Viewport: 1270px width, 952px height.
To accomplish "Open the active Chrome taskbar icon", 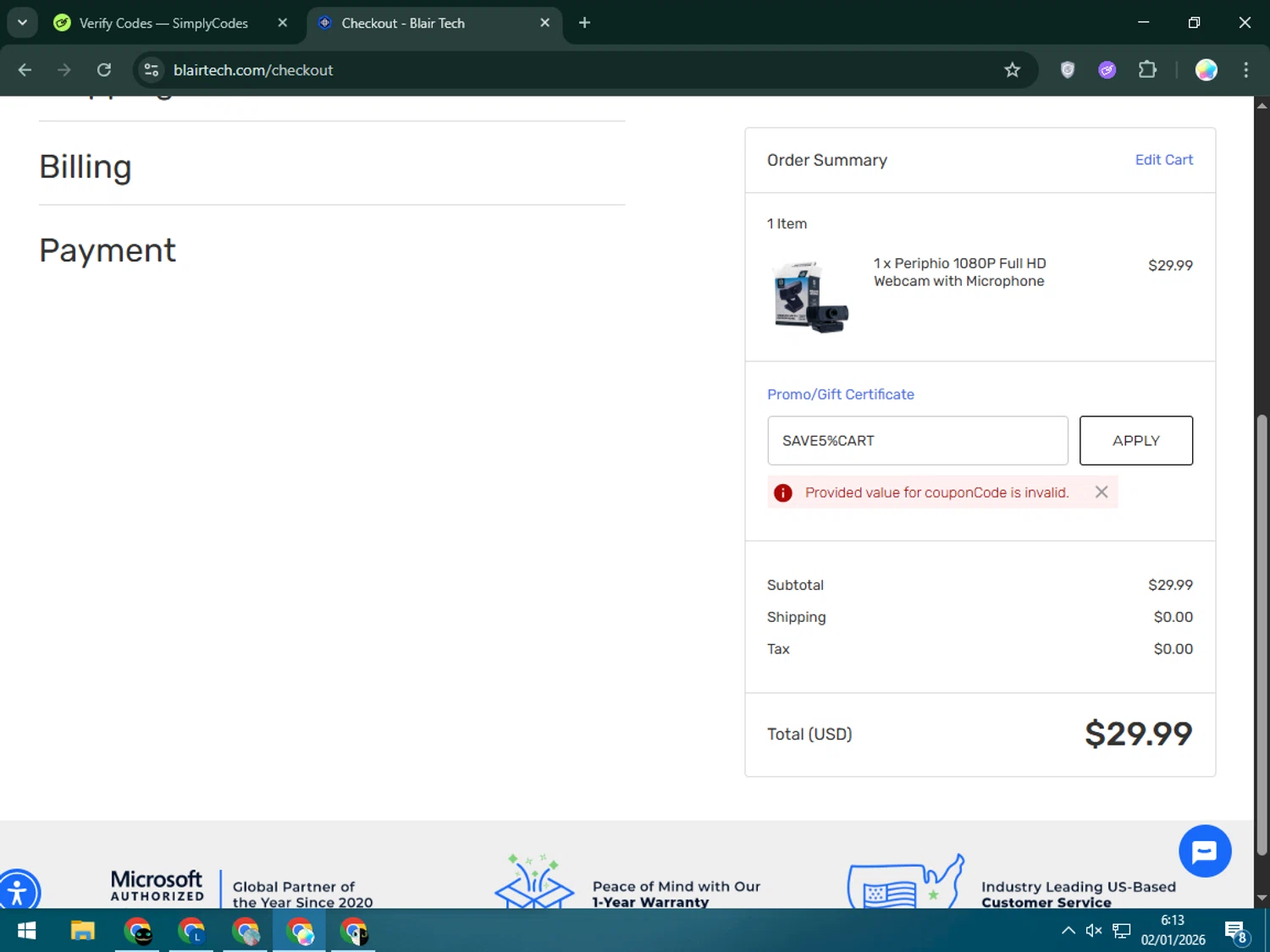I will coord(300,932).
